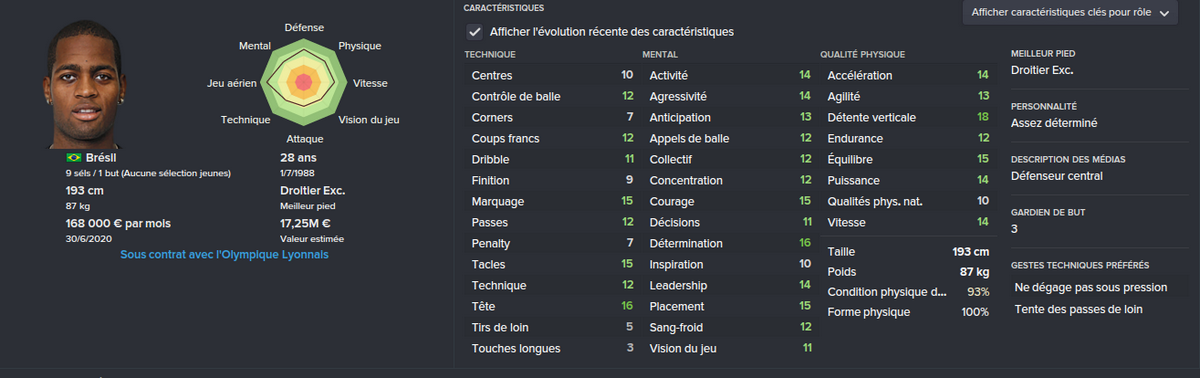Select the Détermination attribute row
This screenshot has height=378, width=1200.
[729, 243]
